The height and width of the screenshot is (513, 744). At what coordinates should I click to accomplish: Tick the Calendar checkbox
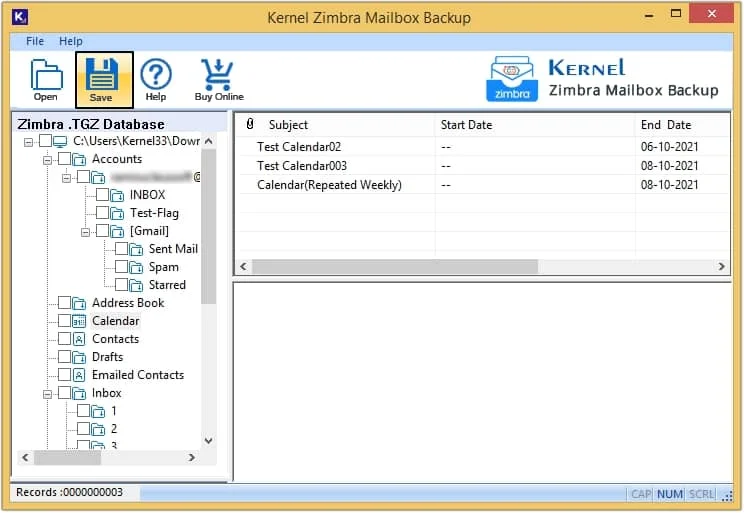tap(65, 321)
